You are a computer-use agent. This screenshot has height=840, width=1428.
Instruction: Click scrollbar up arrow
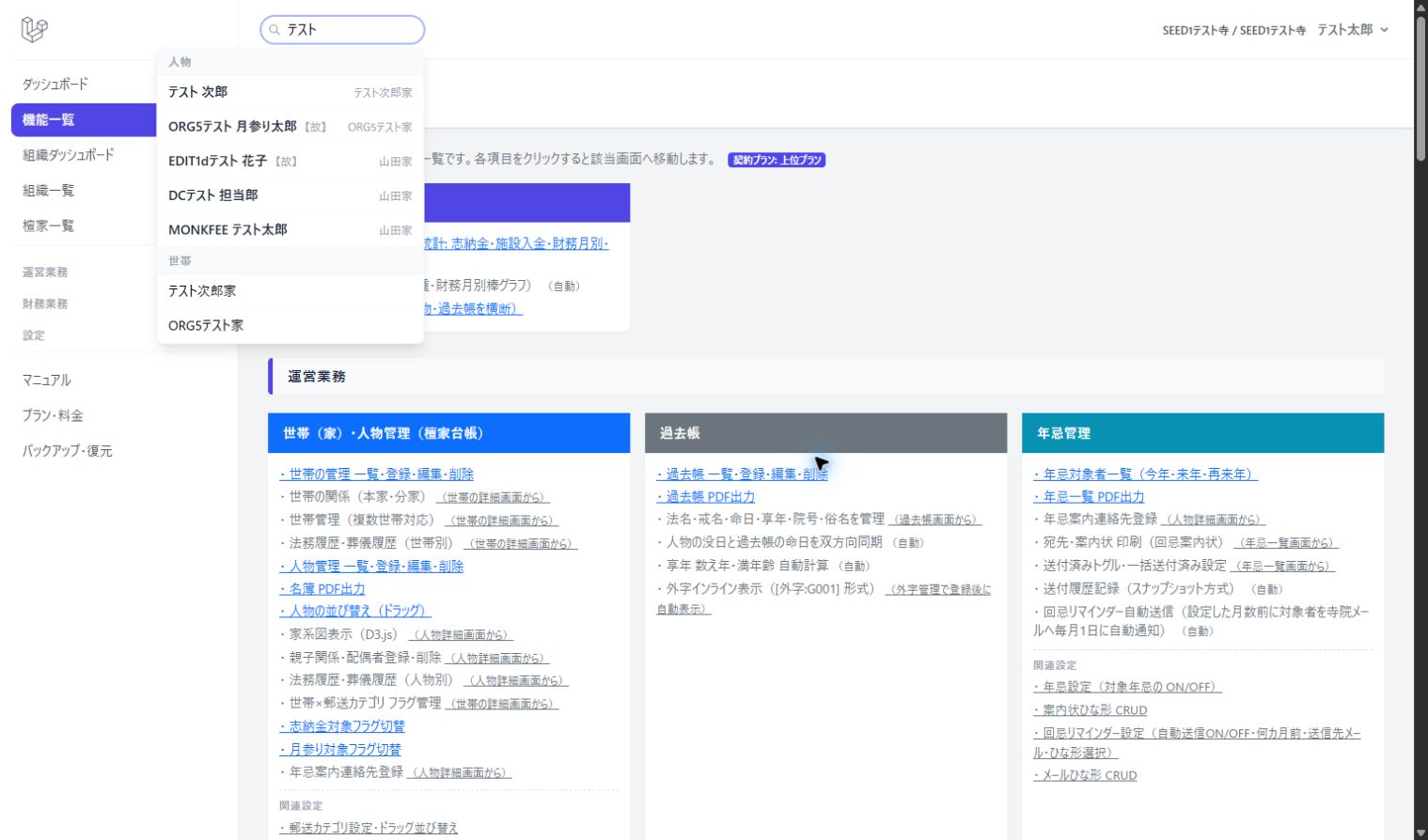tap(1420, 8)
